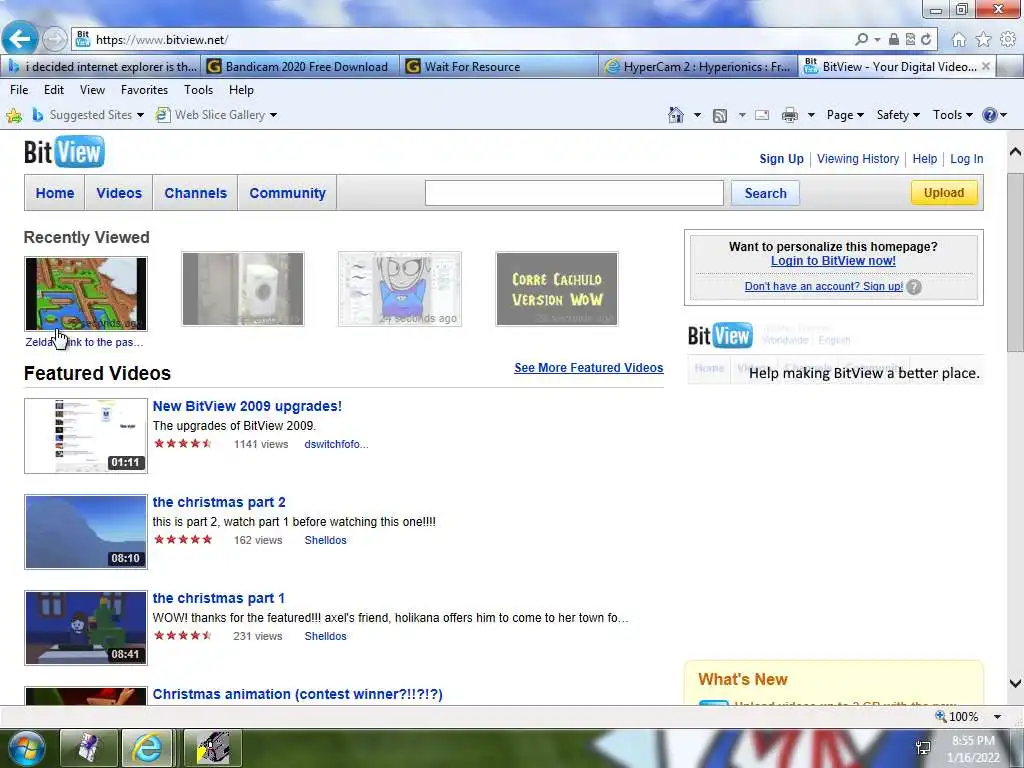The height and width of the screenshot is (768, 1024).
Task: Open the Tools gear icon at top right
Action: click(1008, 40)
